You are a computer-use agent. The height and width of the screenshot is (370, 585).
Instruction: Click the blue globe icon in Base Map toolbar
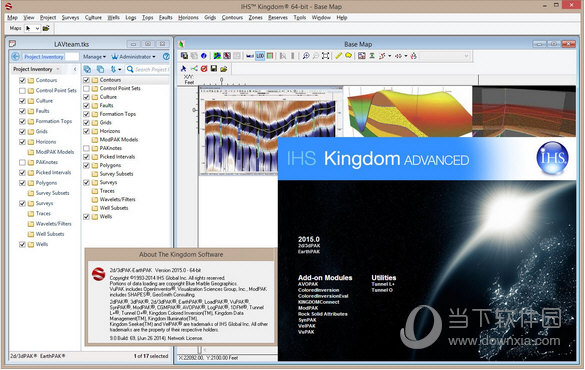(x=204, y=56)
